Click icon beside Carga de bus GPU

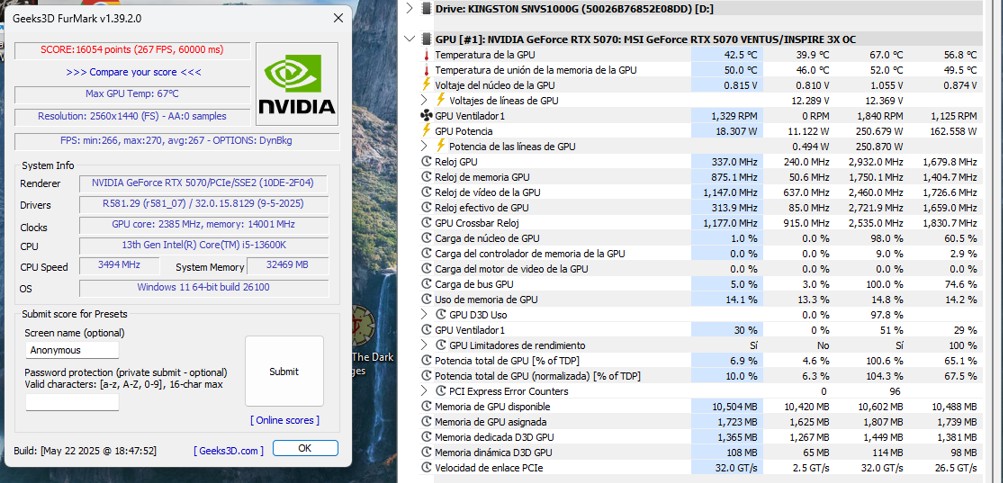(x=427, y=285)
